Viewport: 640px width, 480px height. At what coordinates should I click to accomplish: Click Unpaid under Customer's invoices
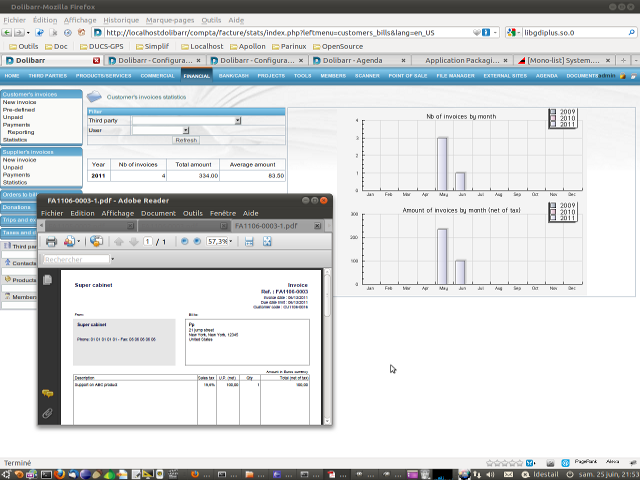click(13, 117)
